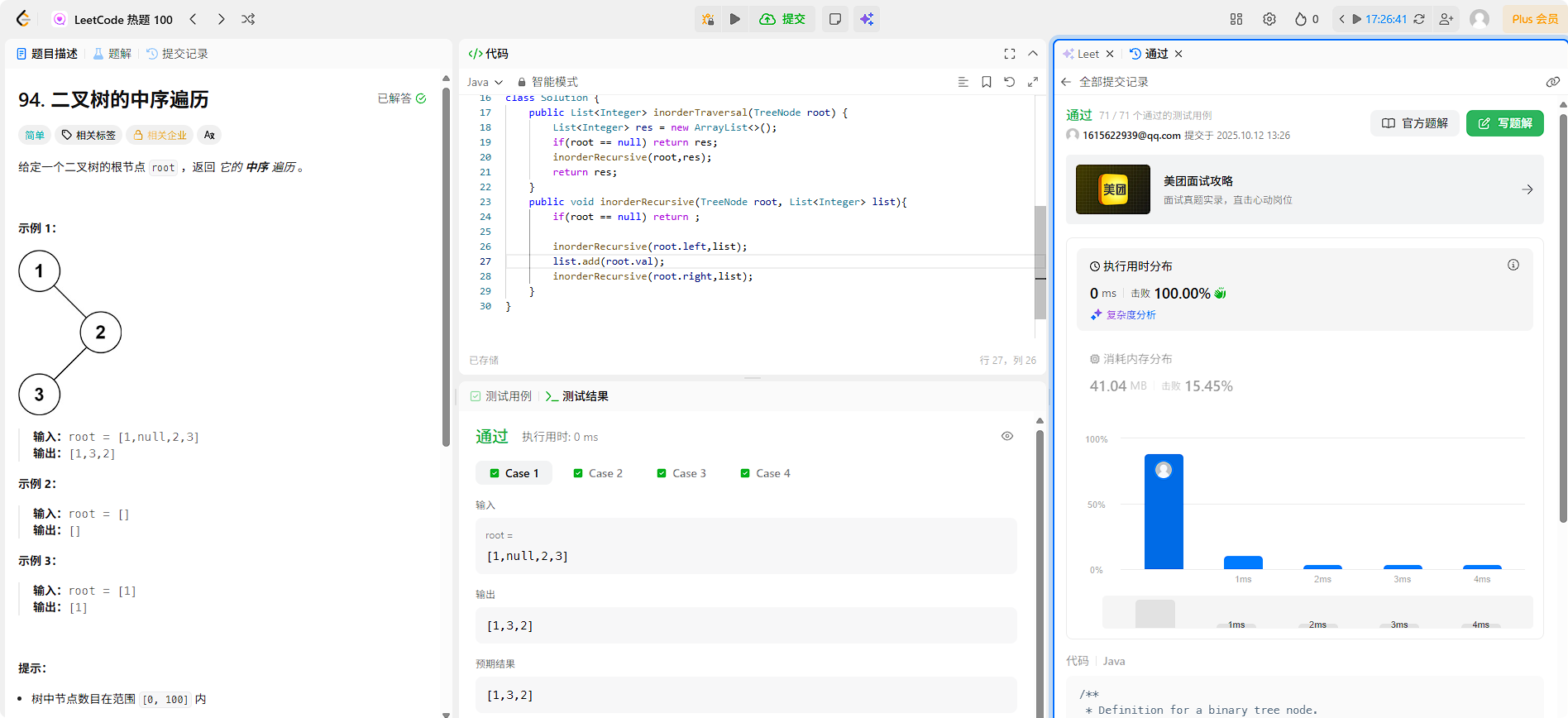Reset the timer refresh icon
The height and width of the screenshot is (718, 1568).
(x=1419, y=19)
